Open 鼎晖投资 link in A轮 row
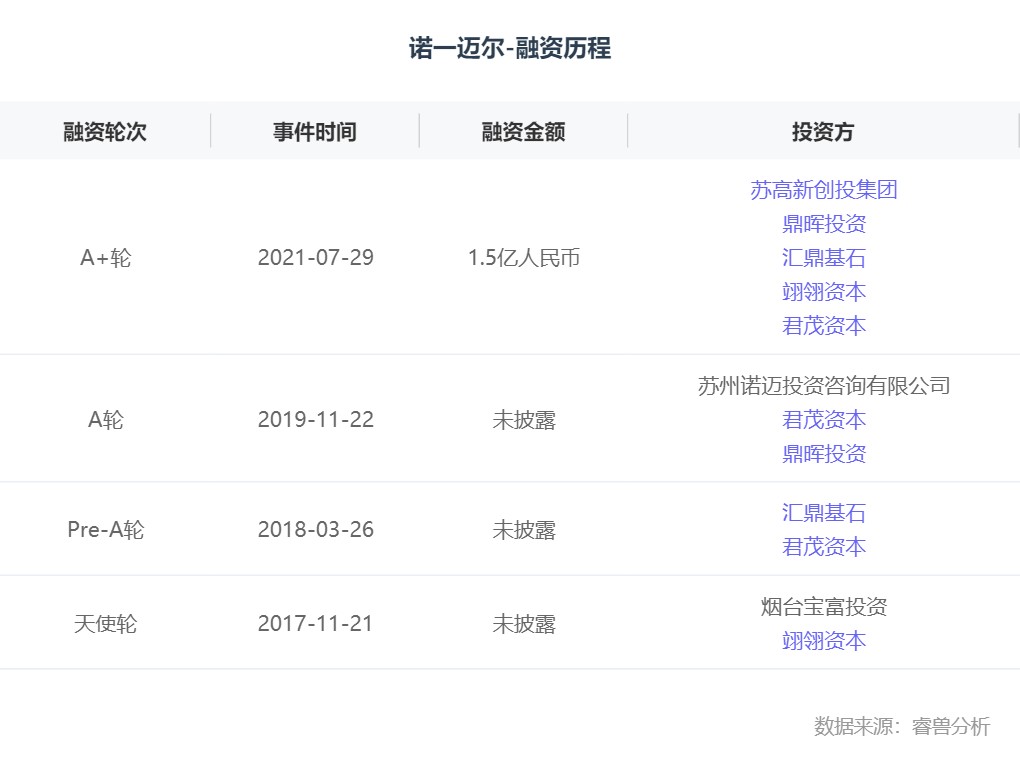 tap(824, 453)
